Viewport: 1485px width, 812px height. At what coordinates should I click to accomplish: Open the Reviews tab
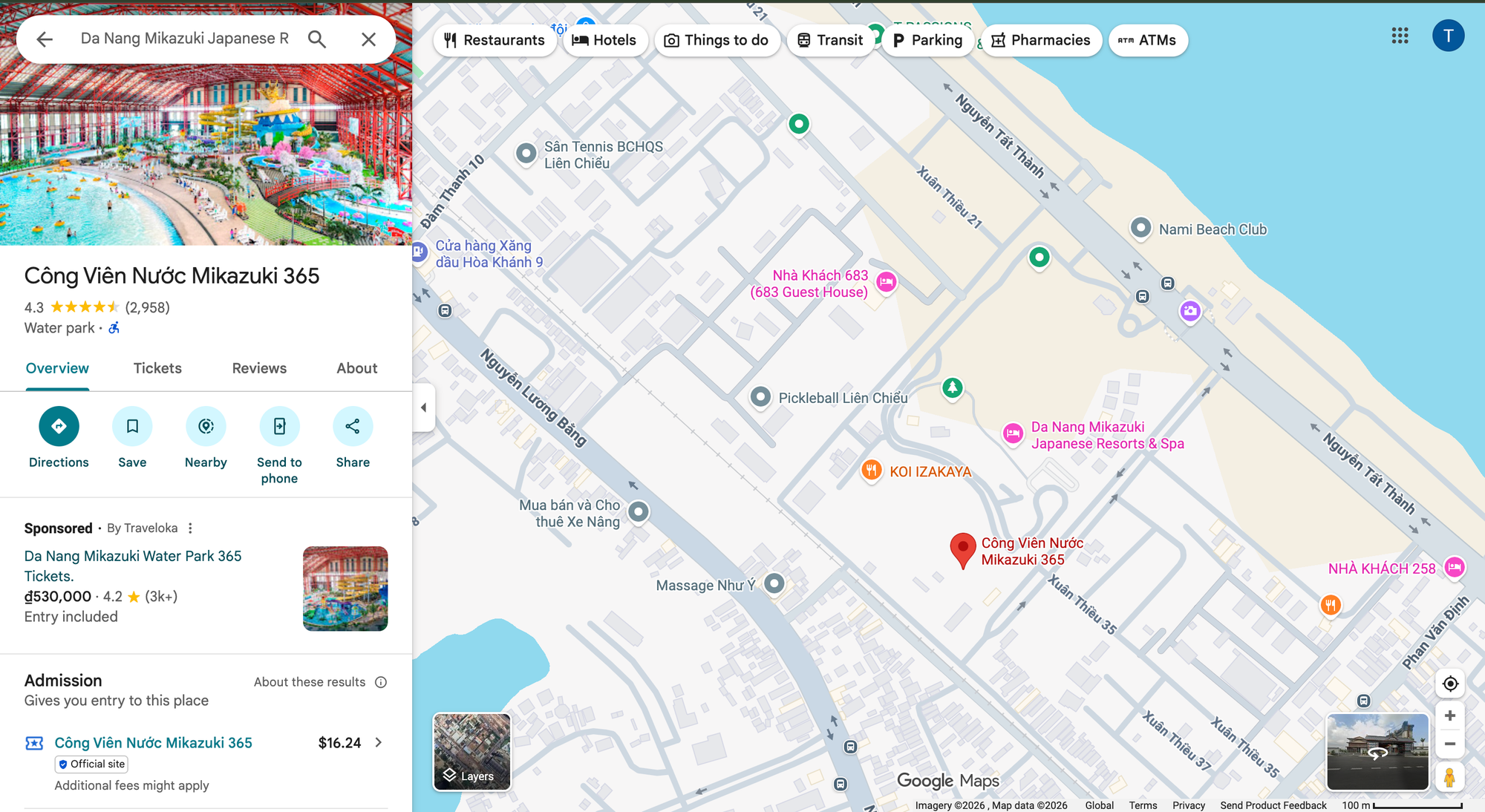coord(259,368)
